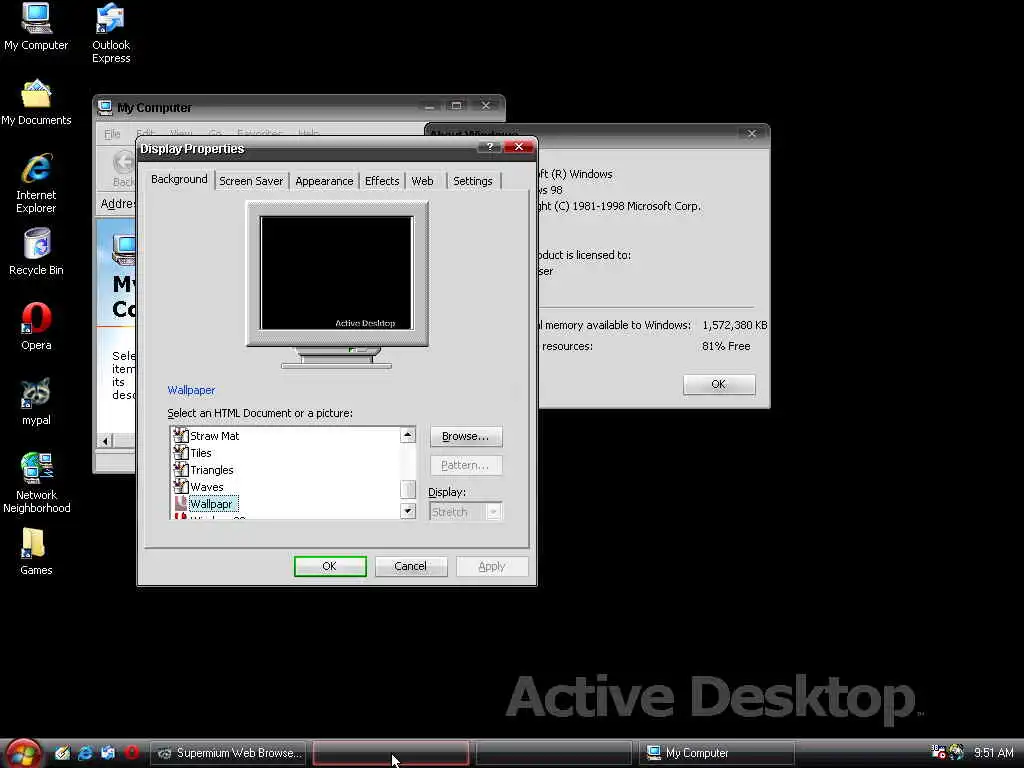Click the 9:51 AM system clock
Viewport: 1024px width, 768px height.
[993, 753]
